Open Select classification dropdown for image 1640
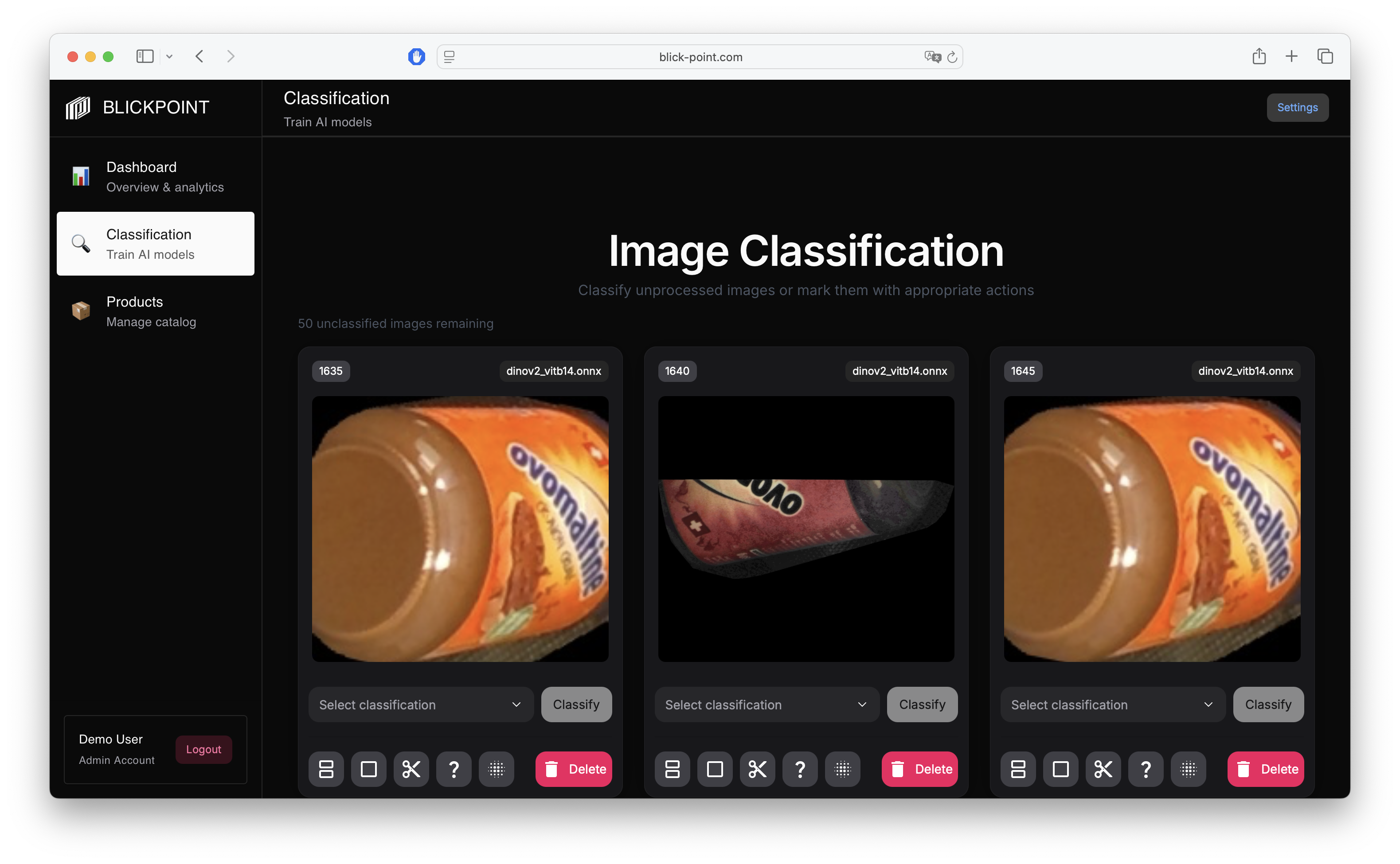This screenshot has width=1400, height=864. pos(766,704)
